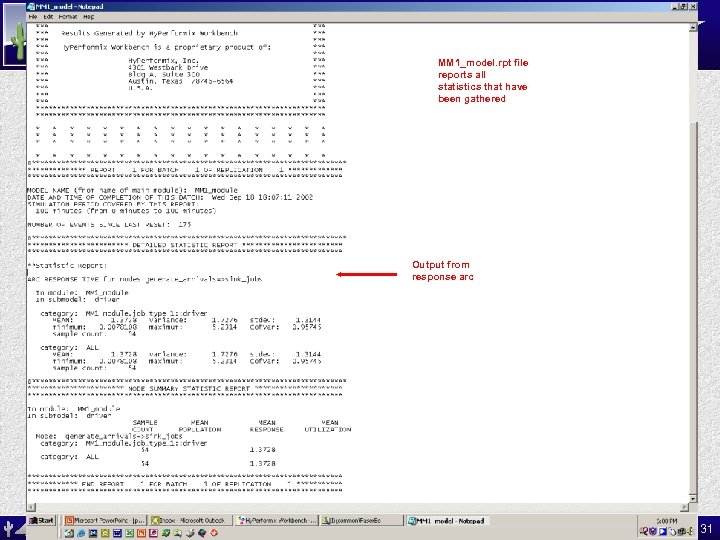Viewport: 720px width, 540px height.
Task: Click the Notepad icon in the title bar
Action: click(x=31, y=6)
